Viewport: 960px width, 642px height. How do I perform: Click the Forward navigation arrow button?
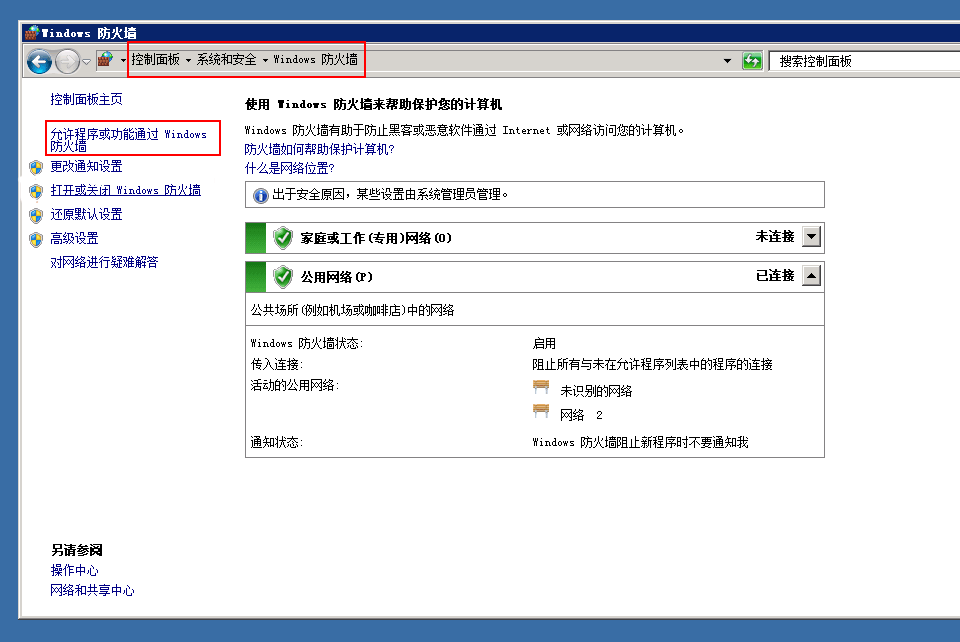[67, 62]
